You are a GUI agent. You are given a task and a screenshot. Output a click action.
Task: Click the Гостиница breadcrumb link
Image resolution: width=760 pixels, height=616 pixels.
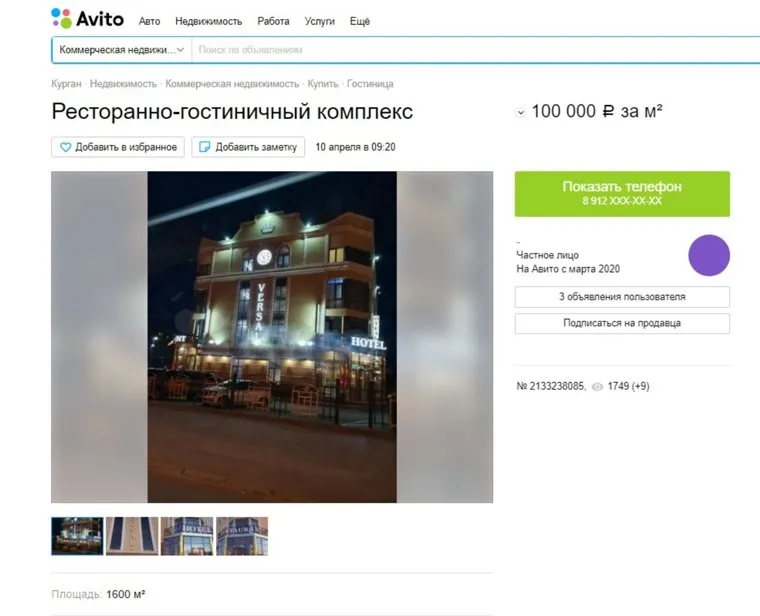click(370, 84)
